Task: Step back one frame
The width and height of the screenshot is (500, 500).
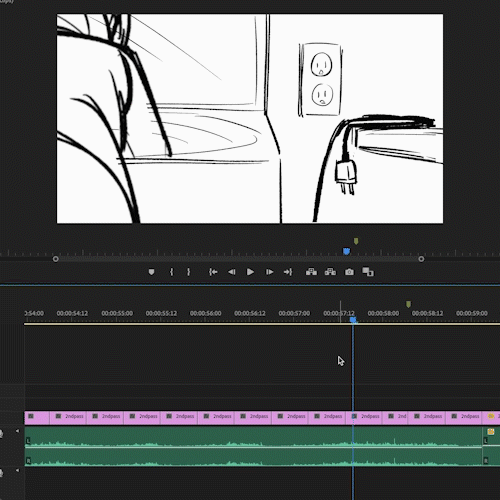Action: tap(232, 272)
